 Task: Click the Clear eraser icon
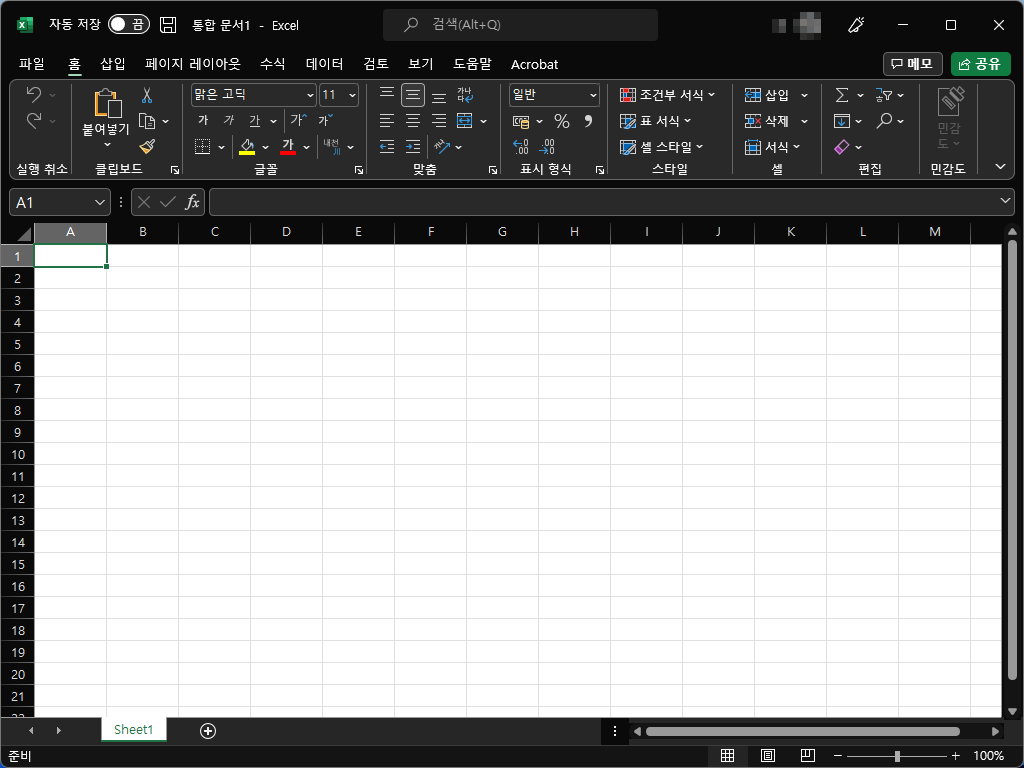(x=842, y=147)
